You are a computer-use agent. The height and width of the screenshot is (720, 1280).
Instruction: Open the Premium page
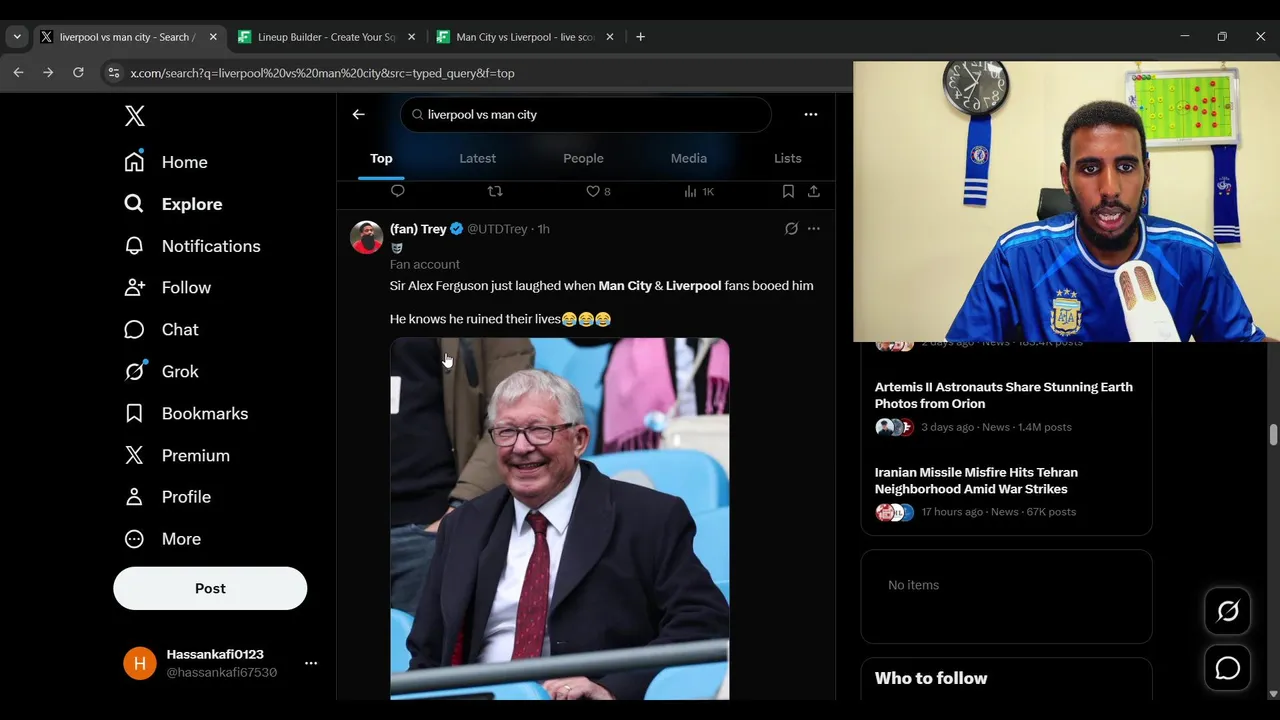point(177,456)
